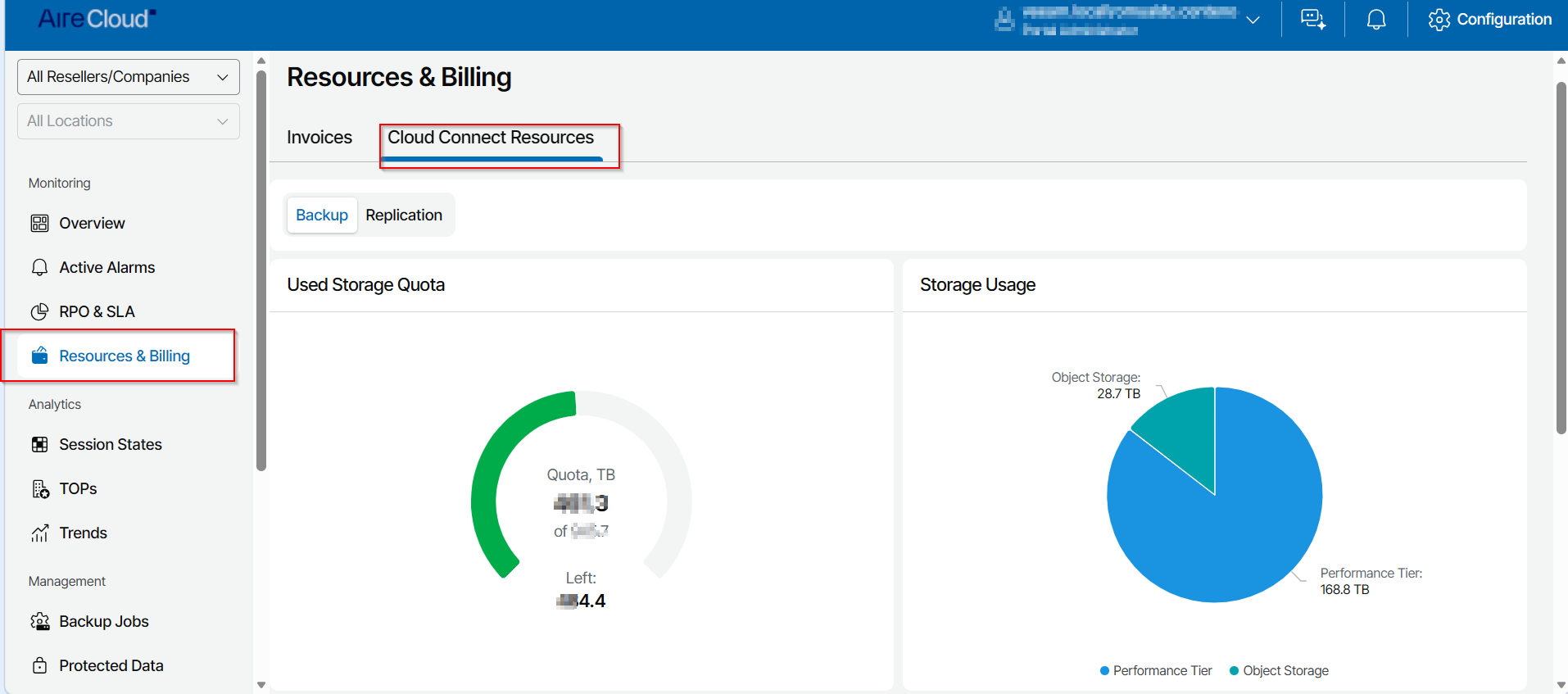Click the AireCloud logo
This screenshot has height=694, width=1568.
coord(97,19)
